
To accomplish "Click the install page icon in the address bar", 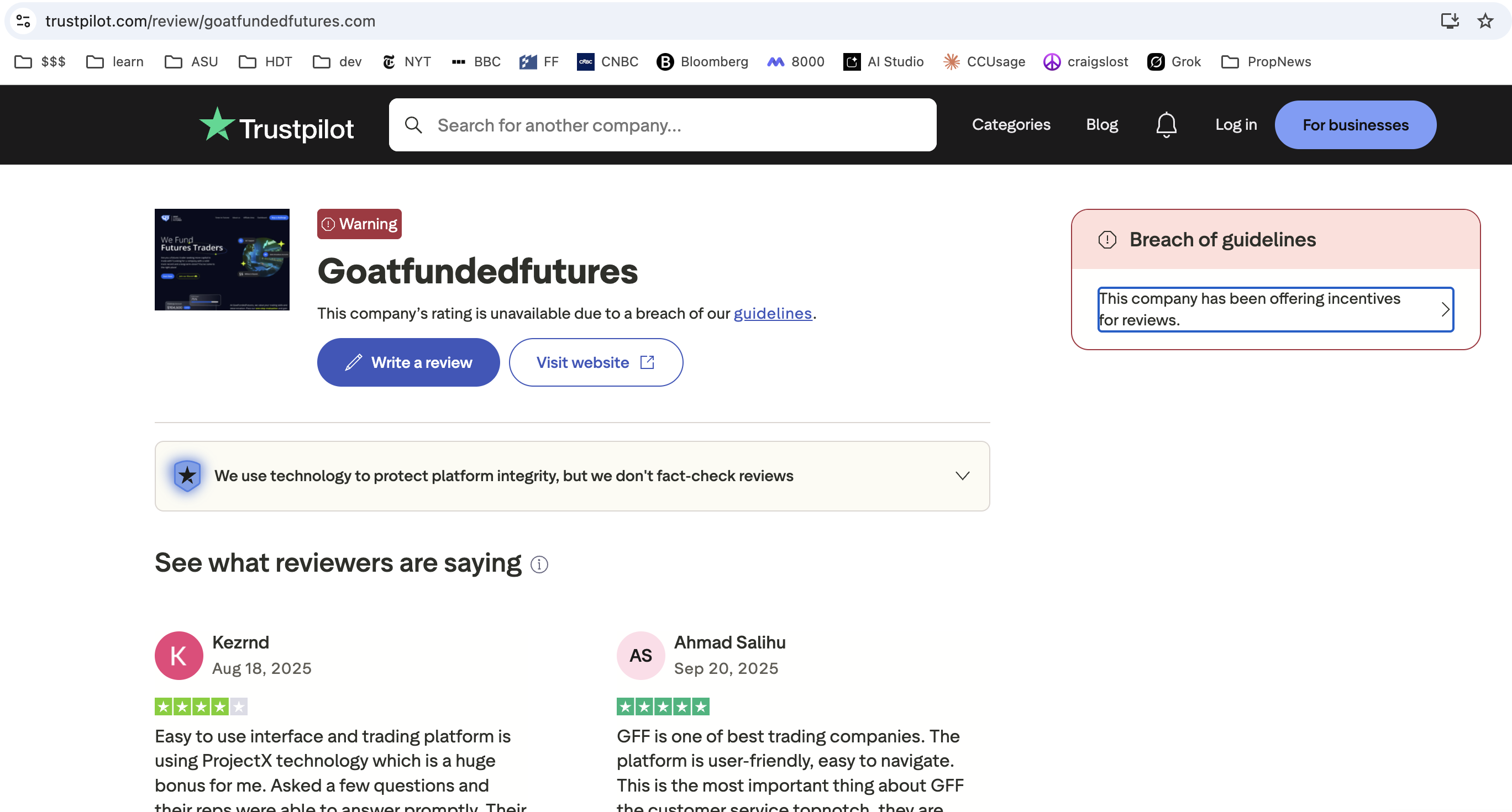I will click(1450, 20).
